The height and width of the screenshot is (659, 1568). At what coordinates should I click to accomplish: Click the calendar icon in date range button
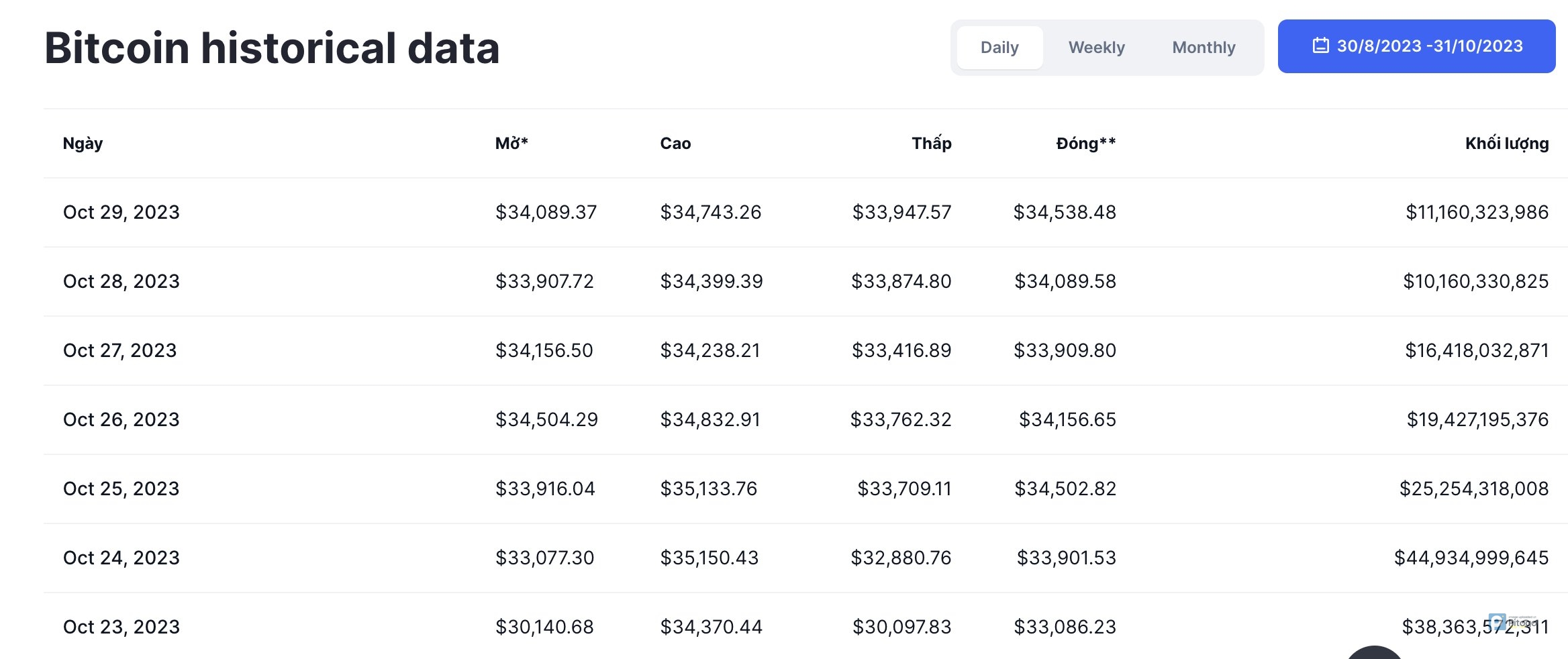[x=1320, y=46]
